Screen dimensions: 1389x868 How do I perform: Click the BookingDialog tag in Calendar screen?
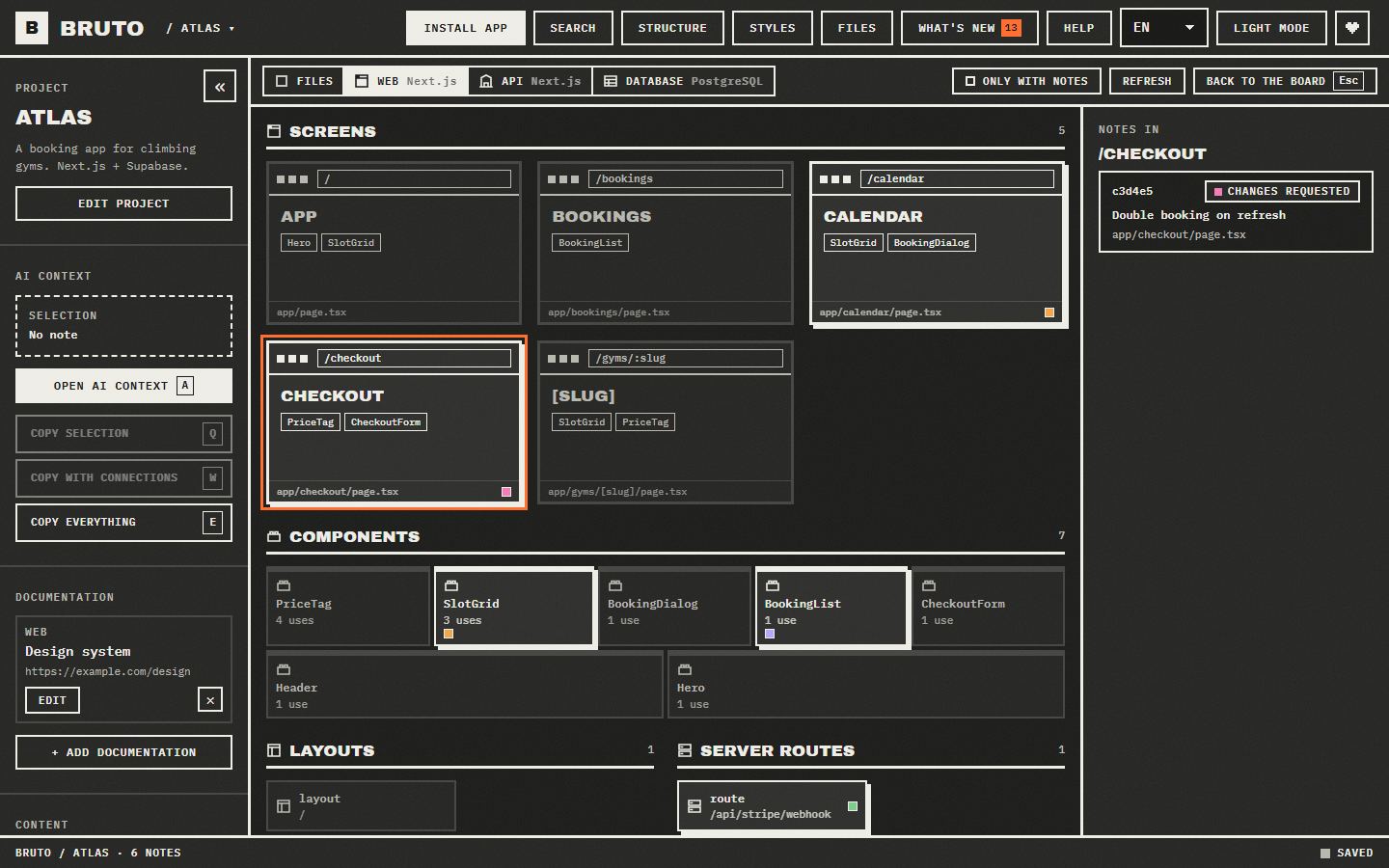932,243
